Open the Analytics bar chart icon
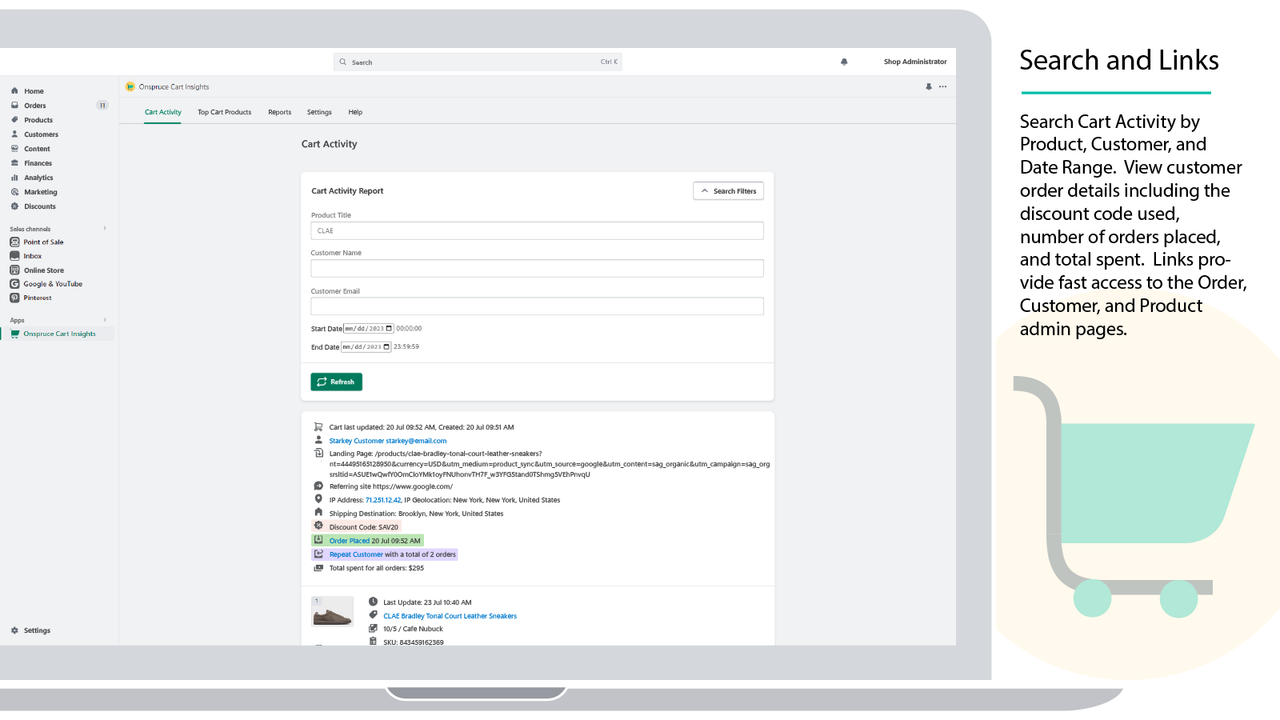 click(15, 178)
